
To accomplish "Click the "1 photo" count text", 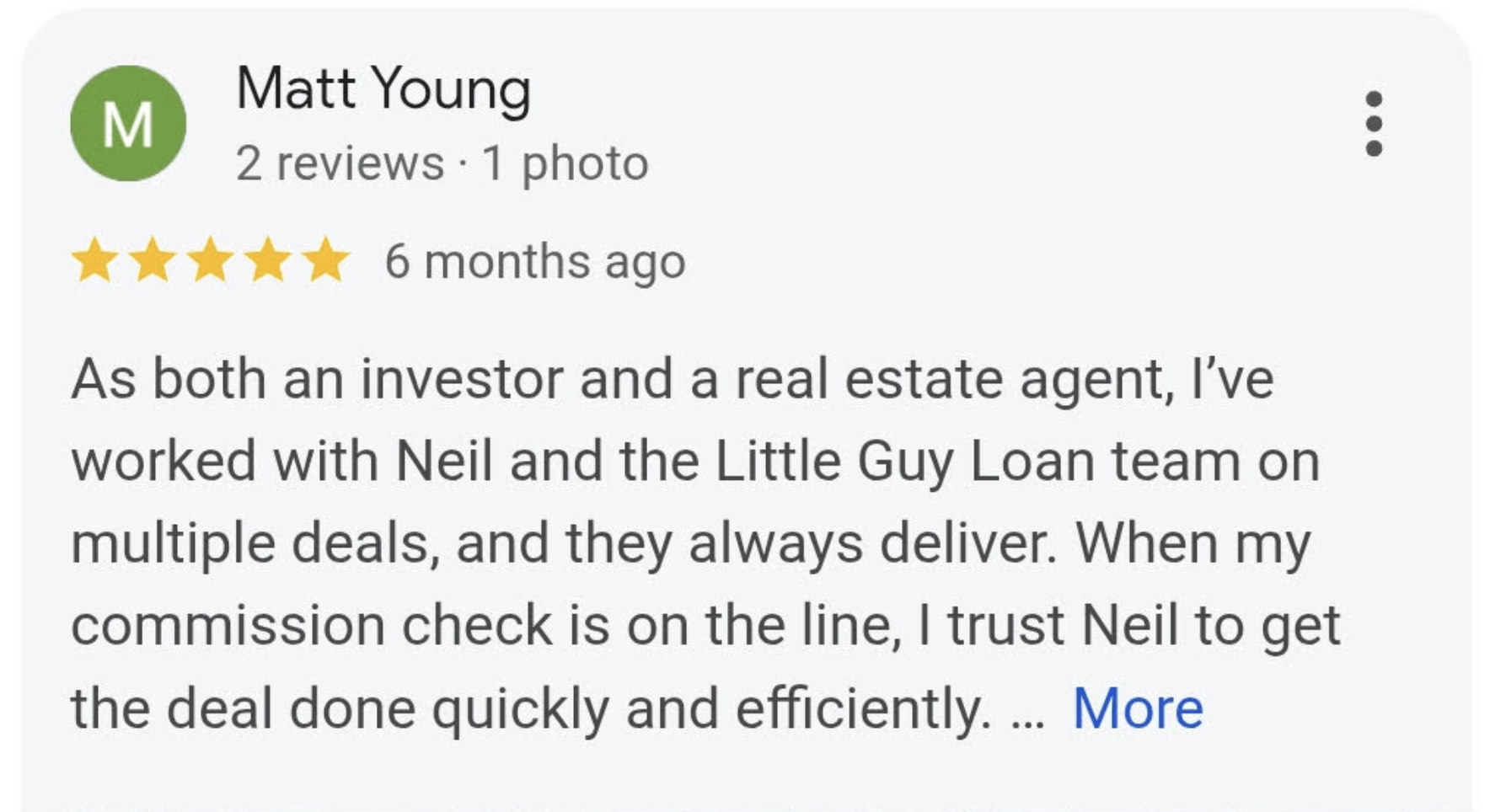I will click(565, 163).
